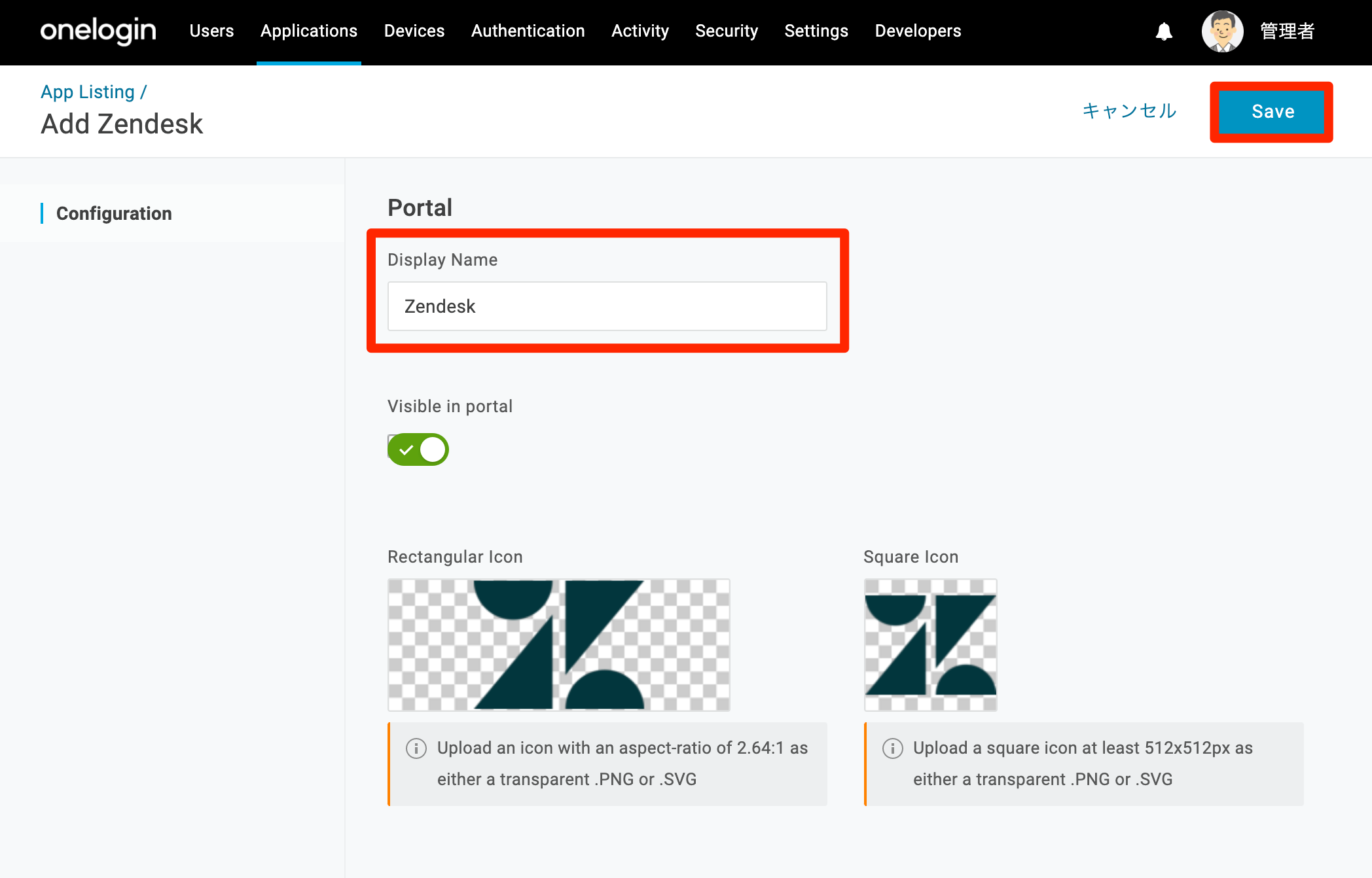Open the Applications menu
Image resolution: width=1372 pixels, height=878 pixels.
[x=309, y=31]
